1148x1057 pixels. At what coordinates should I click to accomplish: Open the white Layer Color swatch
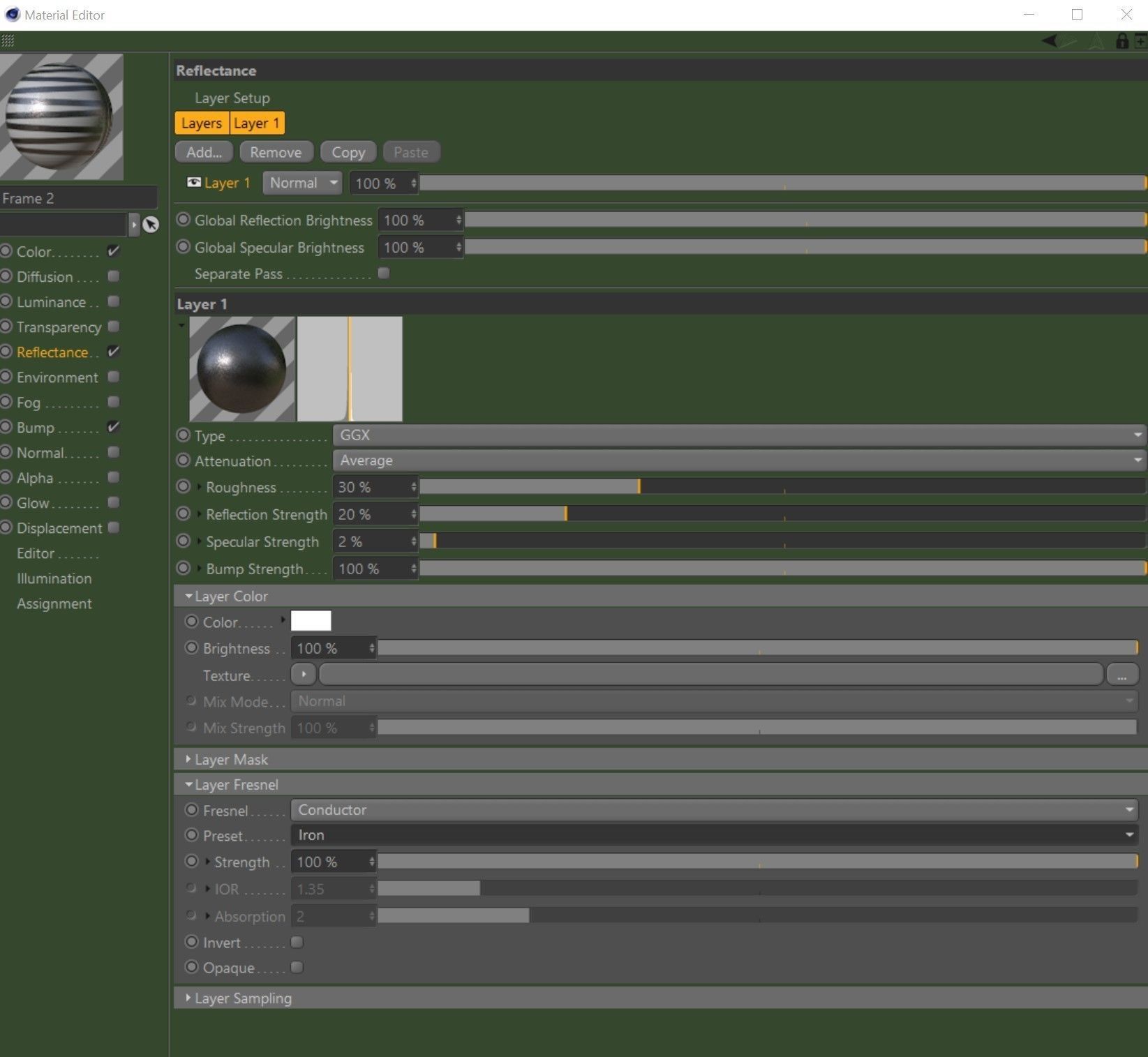(x=311, y=621)
